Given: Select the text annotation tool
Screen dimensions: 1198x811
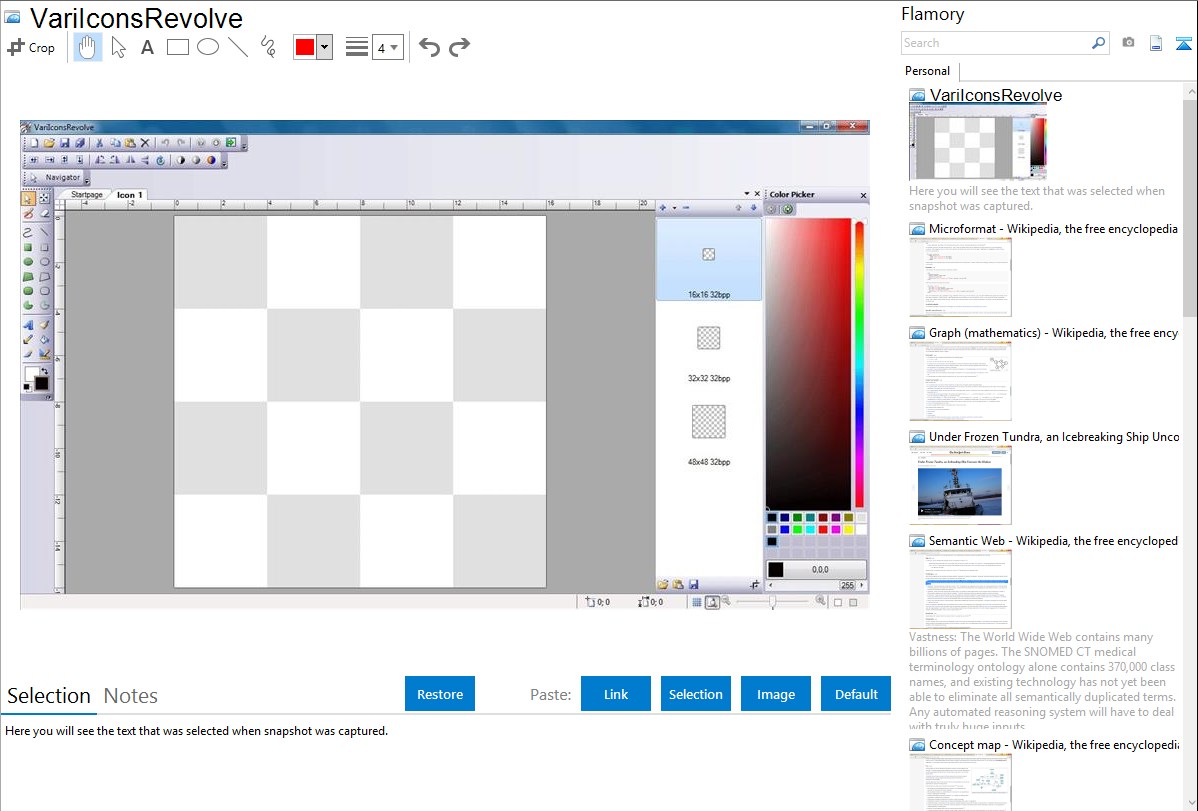Looking at the screenshot, I should pos(147,47).
